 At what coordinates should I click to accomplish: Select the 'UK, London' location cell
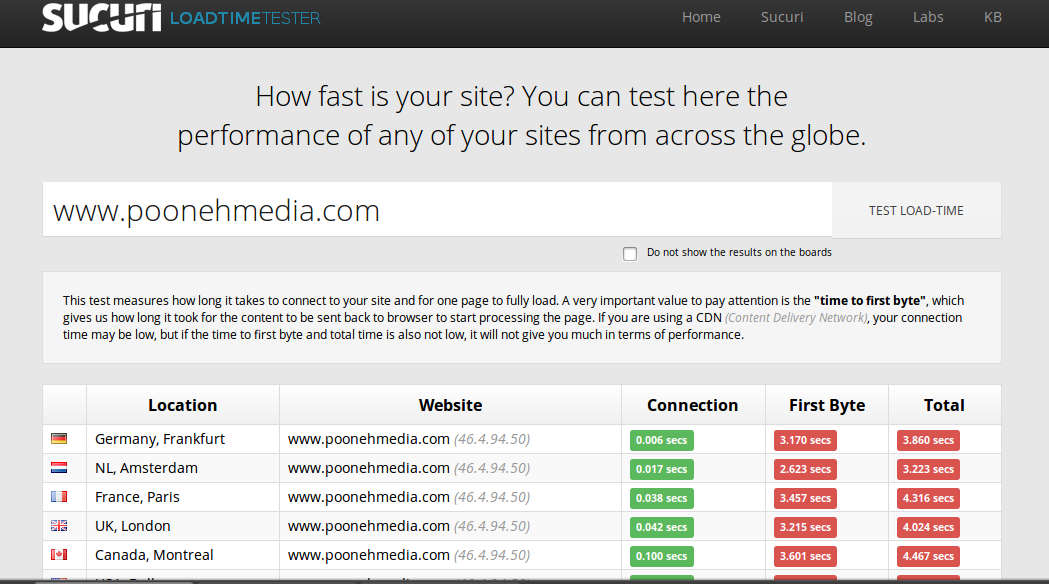point(183,526)
